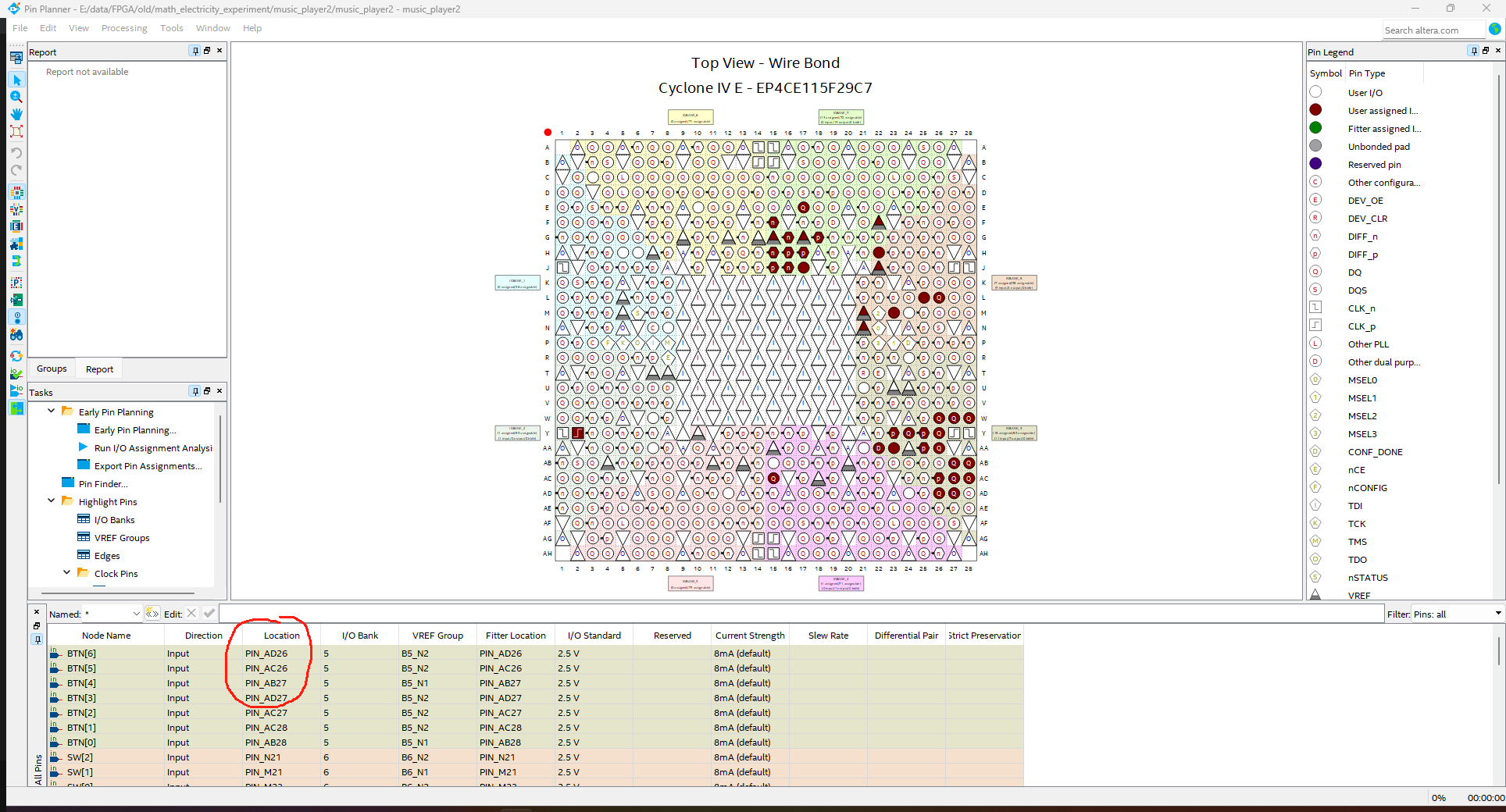Open the node finder button next to Named
Viewport: 1506px width, 812px height.
tap(152, 614)
